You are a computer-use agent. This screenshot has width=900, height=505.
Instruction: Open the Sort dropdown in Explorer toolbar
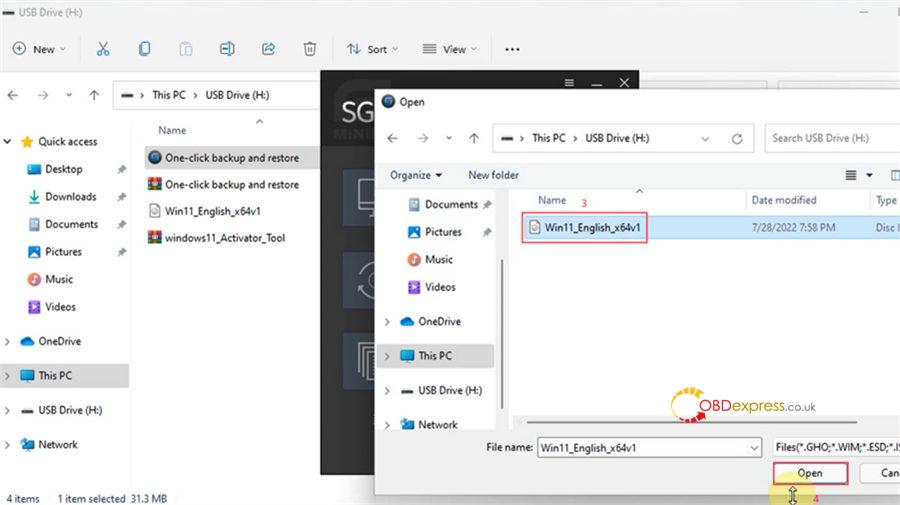(x=372, y=49)
